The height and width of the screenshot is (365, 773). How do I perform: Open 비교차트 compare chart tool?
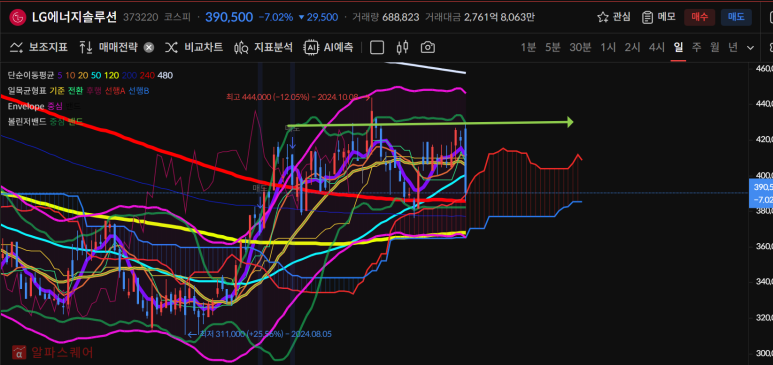(x=194, y=47)
